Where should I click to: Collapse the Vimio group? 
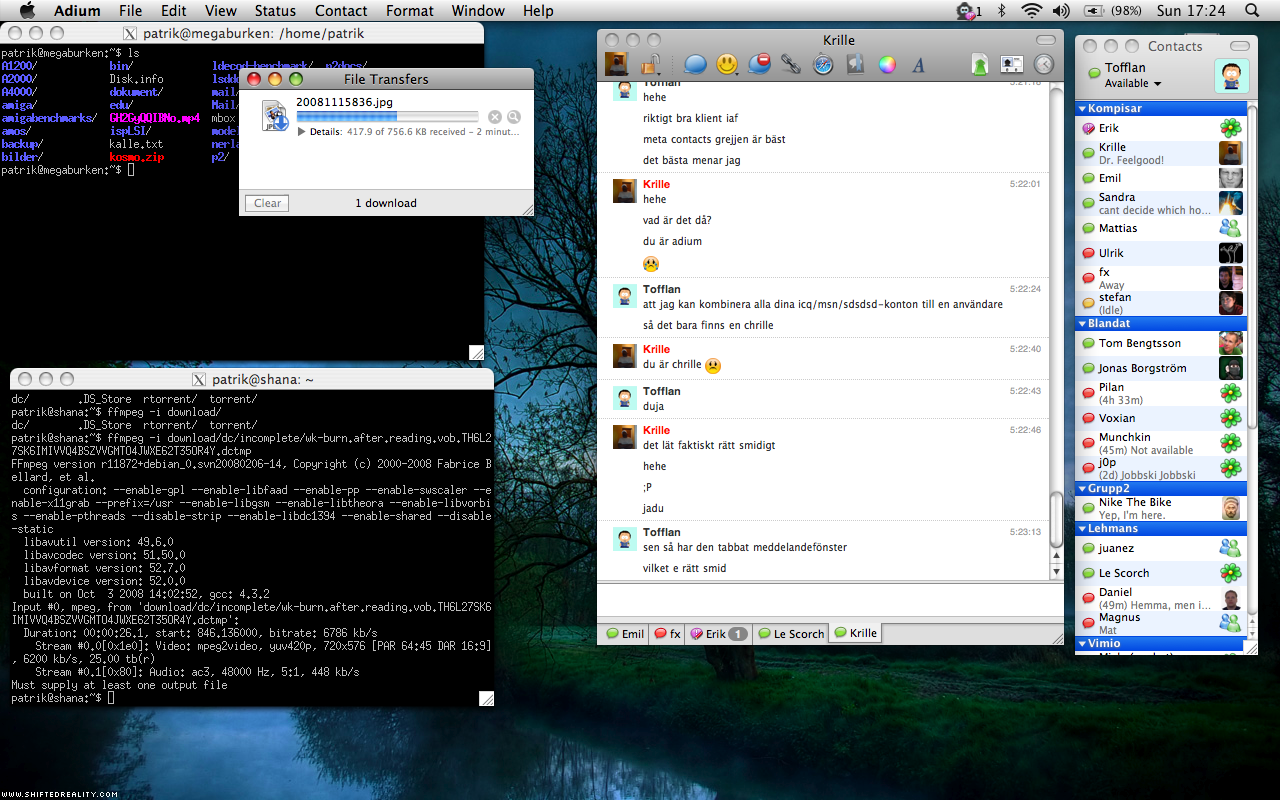tap(1082, 643)
